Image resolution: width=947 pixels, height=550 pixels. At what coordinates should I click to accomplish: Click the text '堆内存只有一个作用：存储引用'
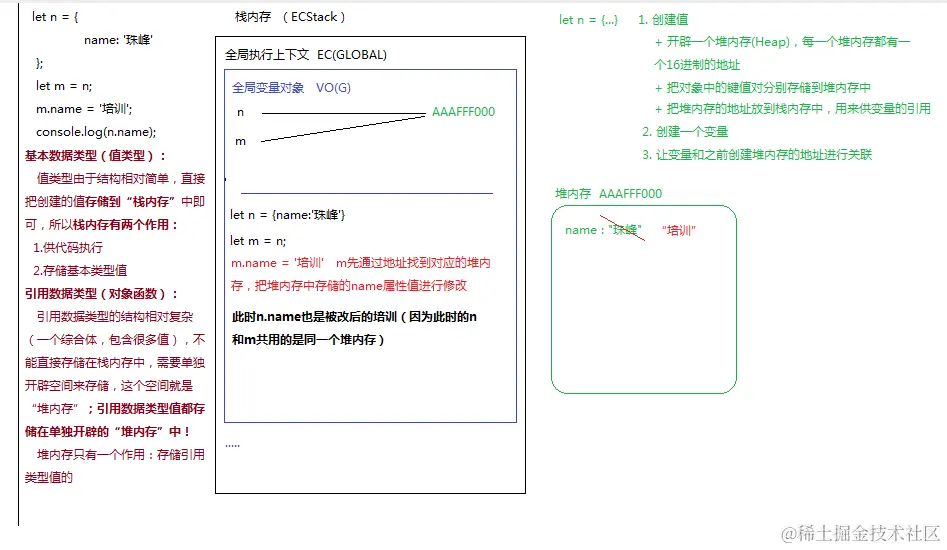tap(121, 454)
